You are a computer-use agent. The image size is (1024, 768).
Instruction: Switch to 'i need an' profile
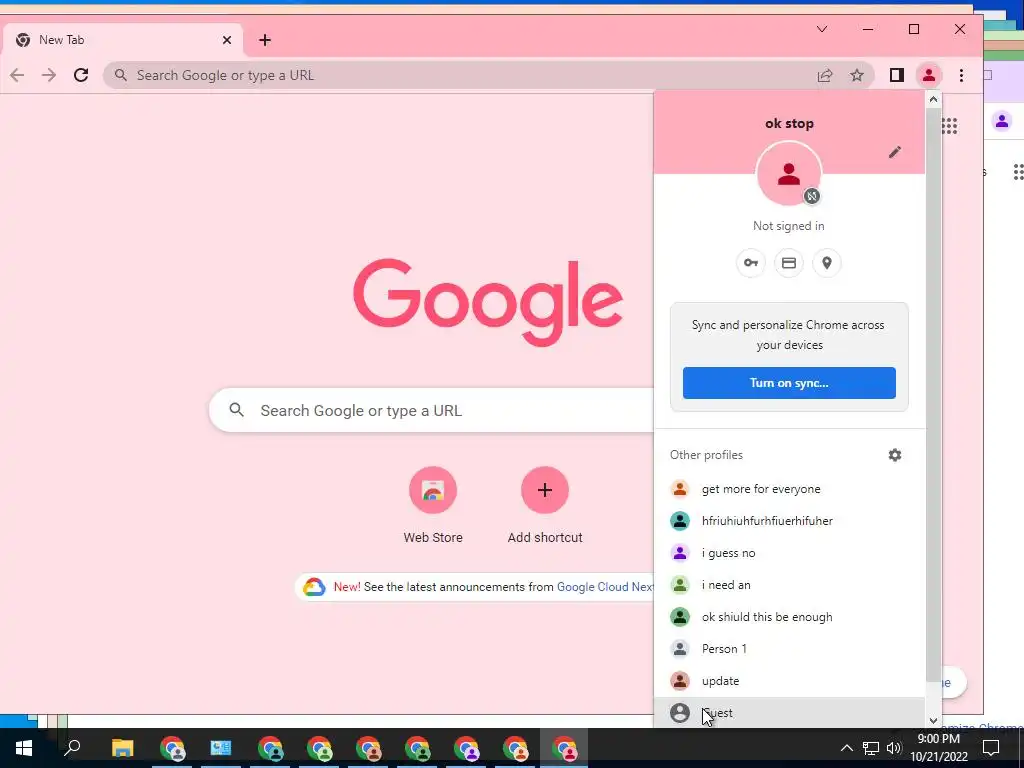pos(789,585)
